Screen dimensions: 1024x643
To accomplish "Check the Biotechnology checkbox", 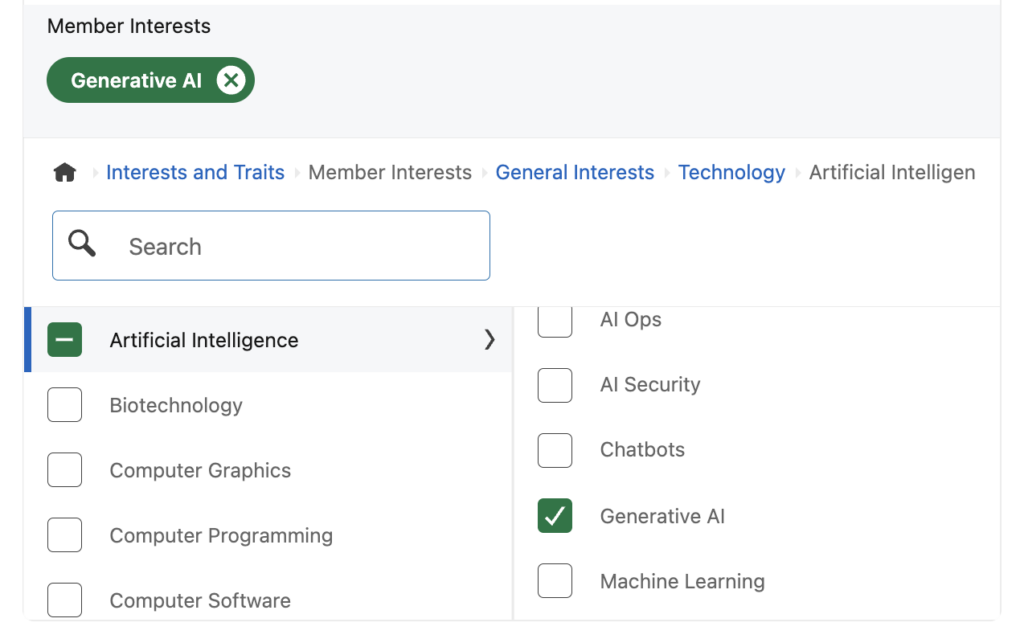I will [x=65, y=405].
